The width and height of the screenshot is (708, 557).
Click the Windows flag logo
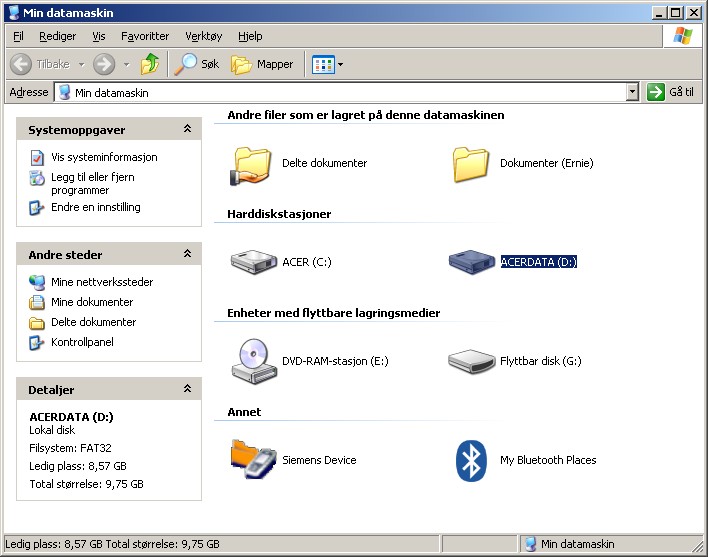(x=682, y=36)
